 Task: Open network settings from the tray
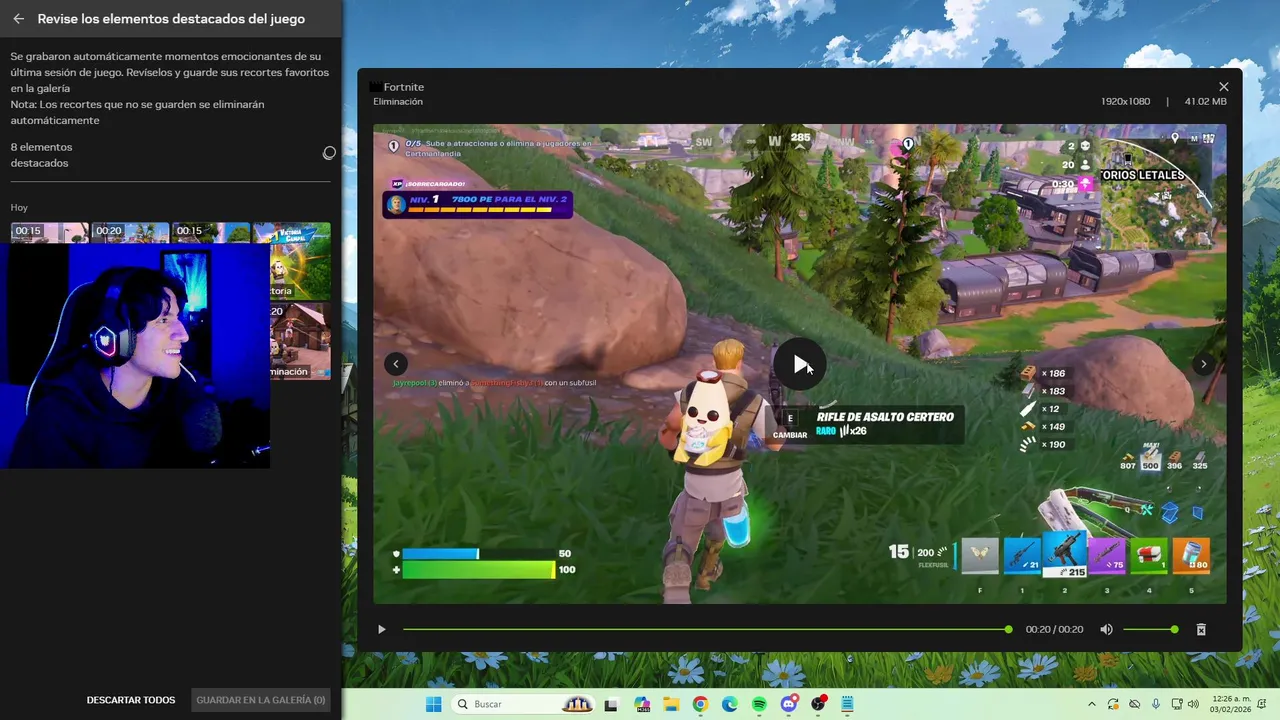pos(1177,704)
